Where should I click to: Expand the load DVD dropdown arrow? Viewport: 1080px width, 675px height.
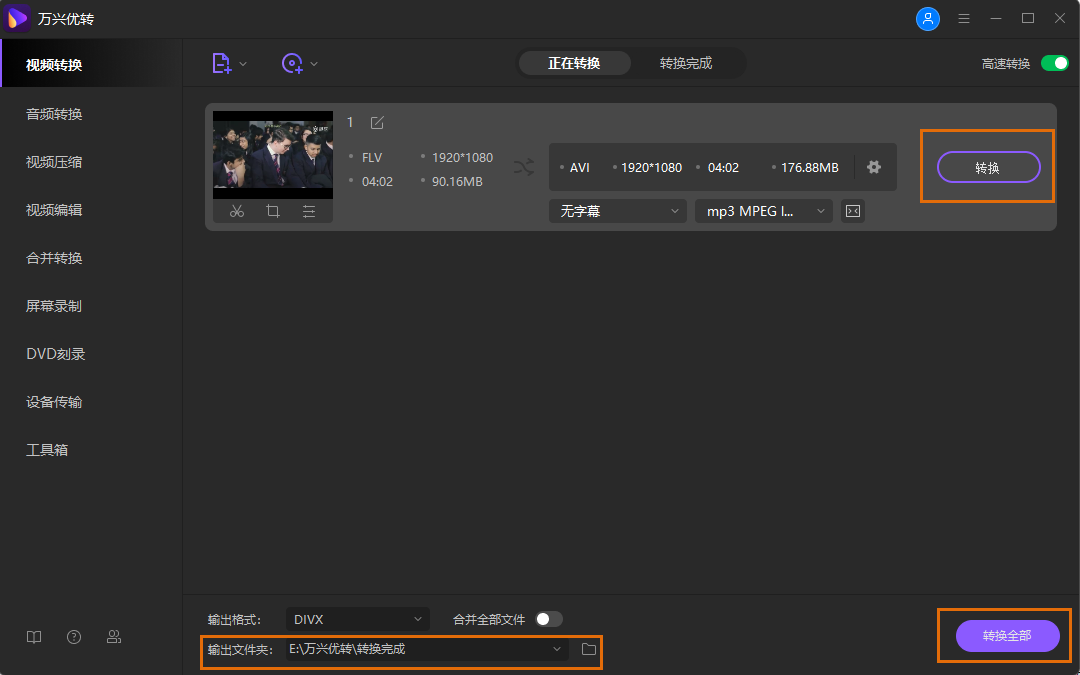click(x=313, y=64)
